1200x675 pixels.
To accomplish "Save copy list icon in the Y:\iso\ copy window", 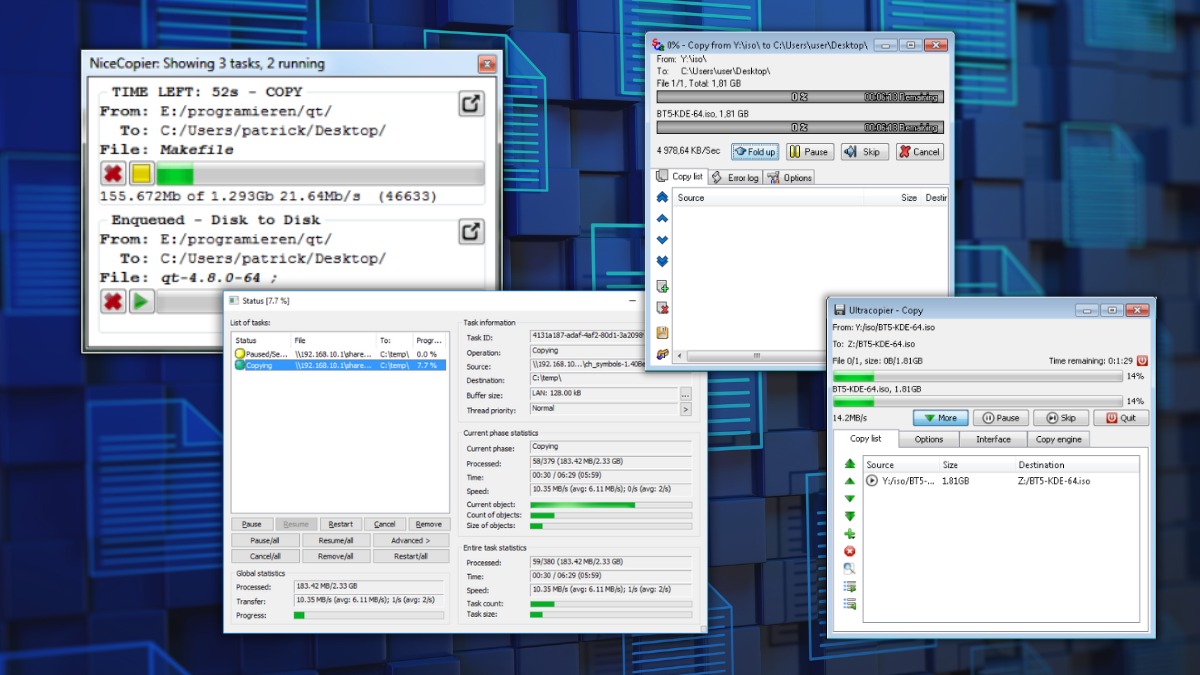I will pyautogui.click(x=662, y=332).
